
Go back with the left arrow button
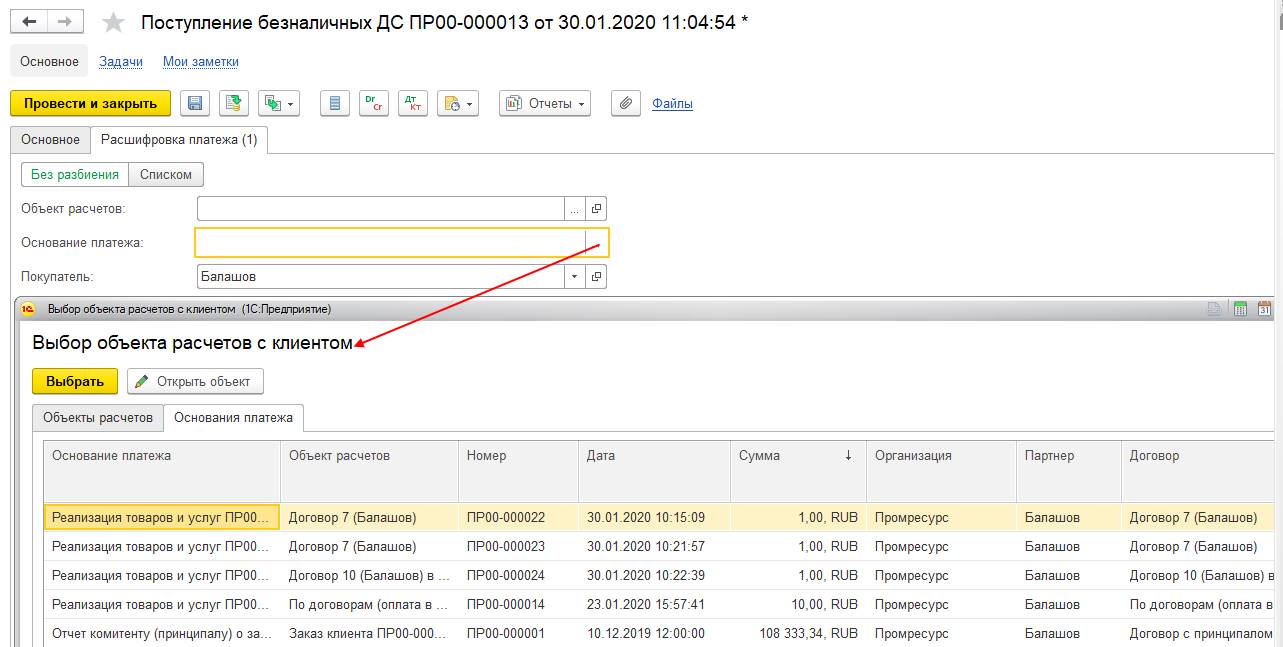pyautogui.click(x=29, y=21)
